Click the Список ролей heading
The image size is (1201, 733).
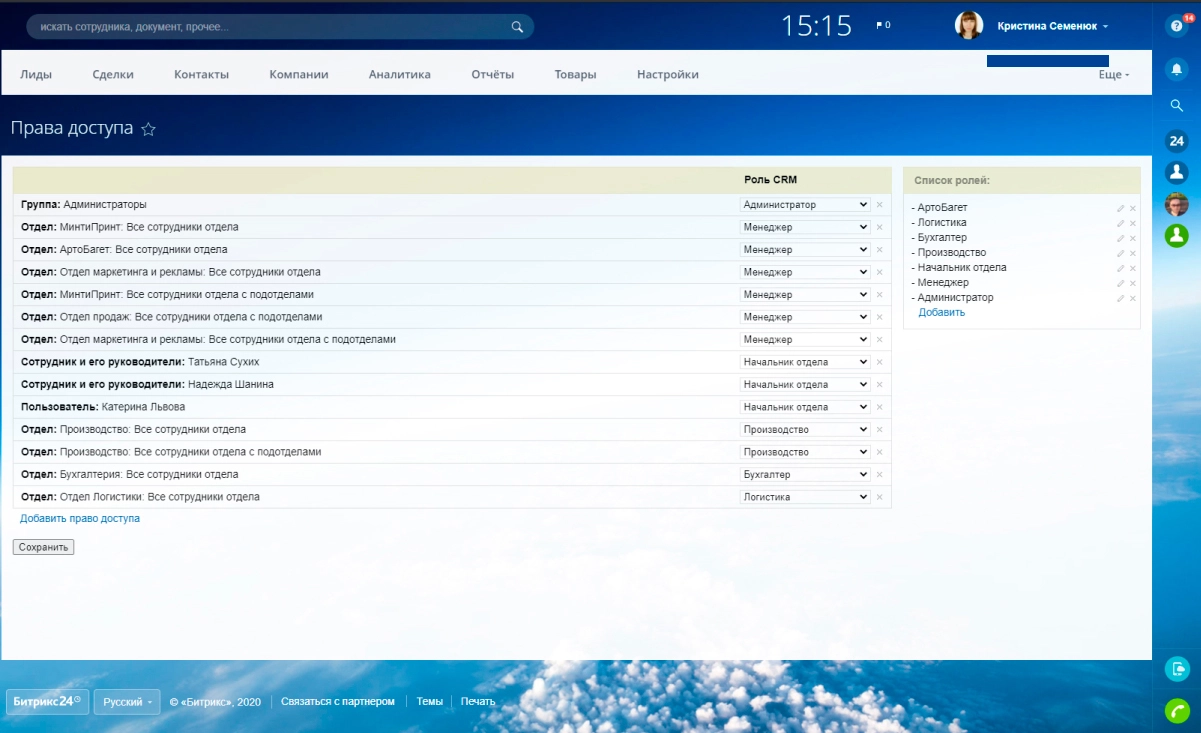pos(952,180)
